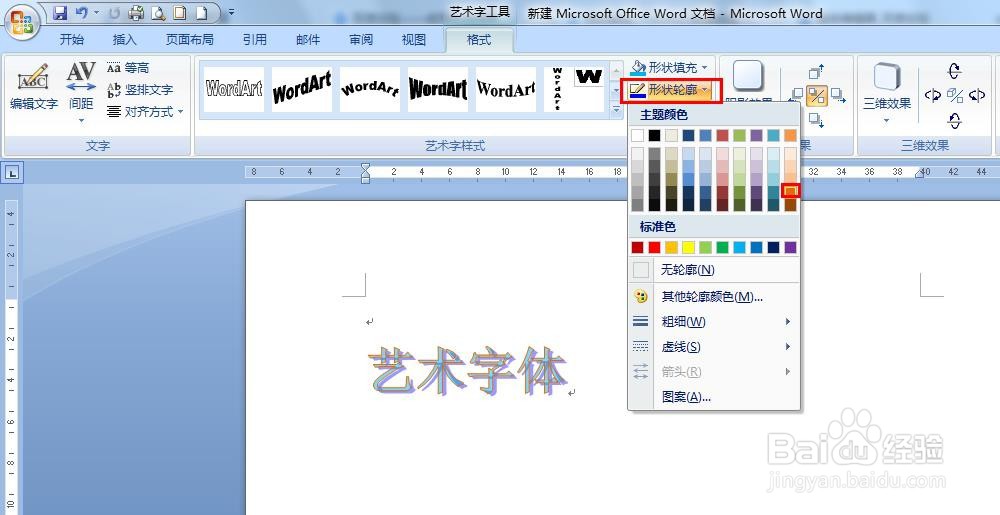Open the 引用 tab
Image resolution: width=1000 pixels, height=515 pixels.
click(254, 40)
